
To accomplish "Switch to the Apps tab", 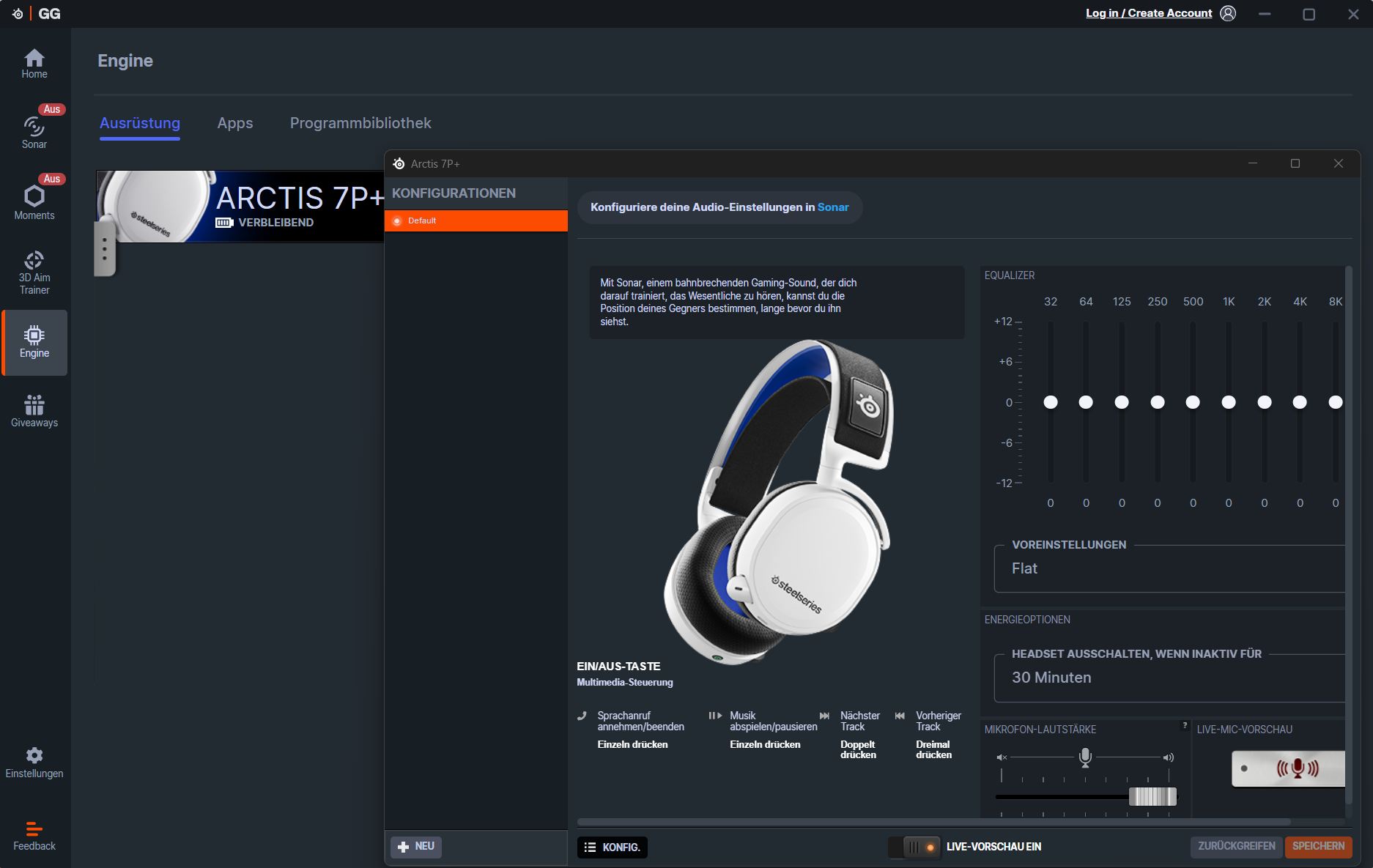I will tap(235, 123).
